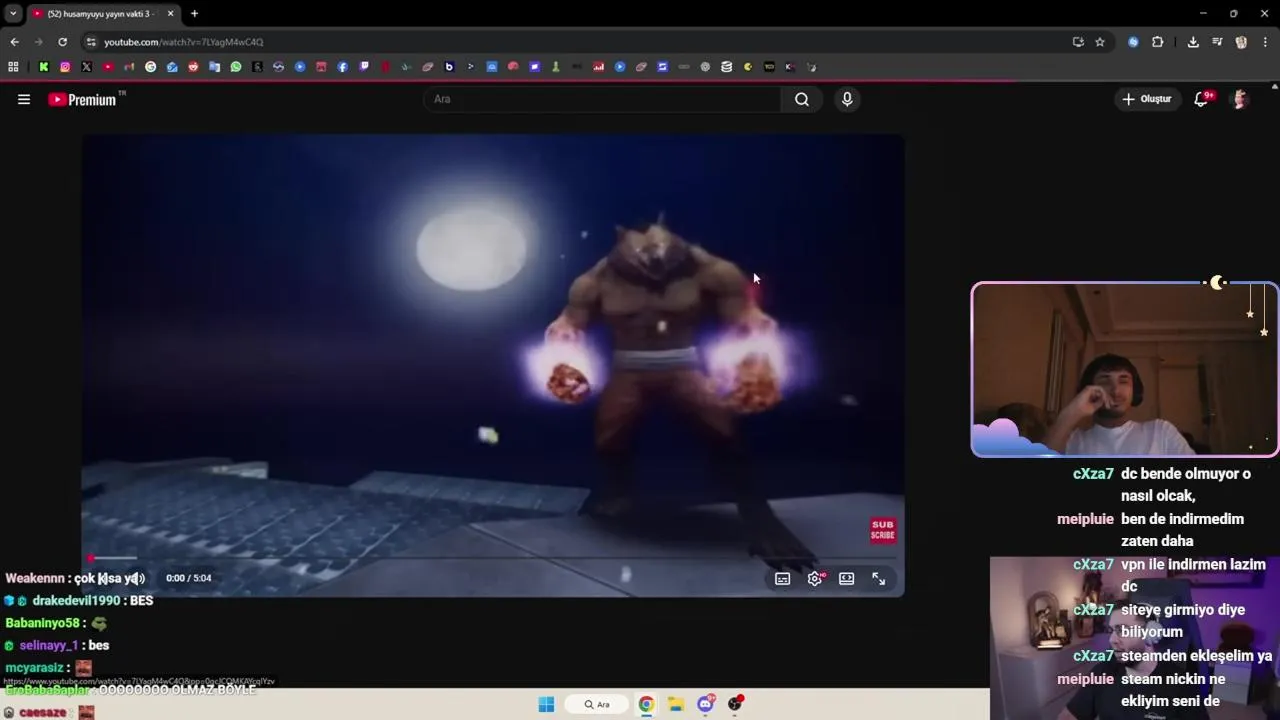Click chat username caesaze
Viewport: 1280px width, 720px height.
click(42, 713)
